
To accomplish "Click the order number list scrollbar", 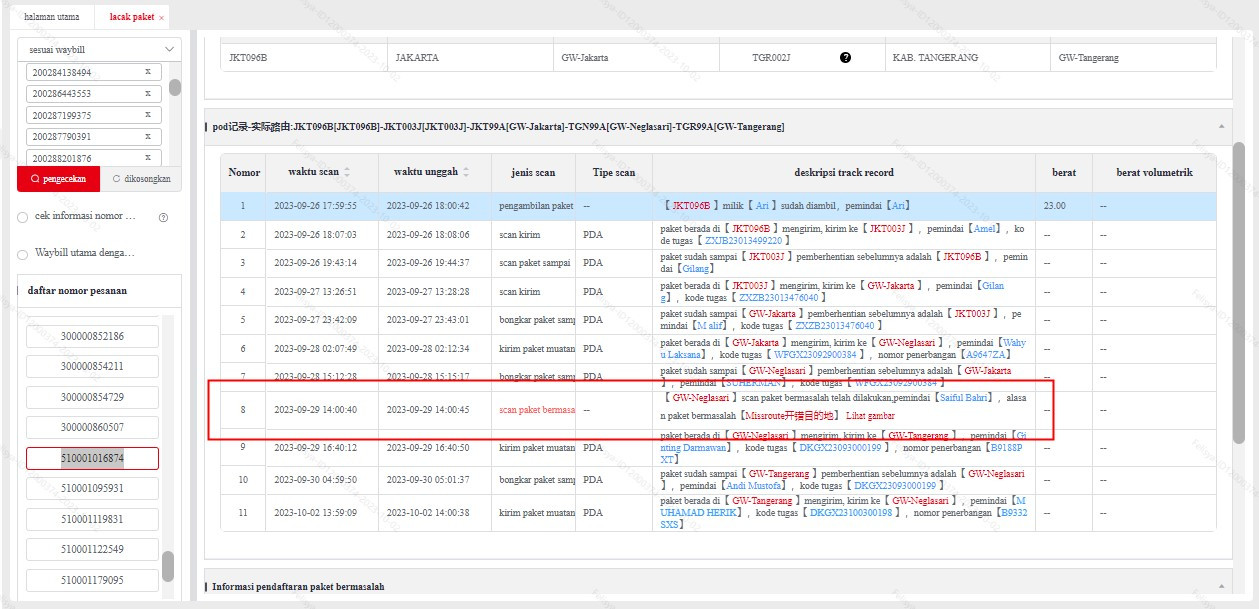I will point(168,566).
